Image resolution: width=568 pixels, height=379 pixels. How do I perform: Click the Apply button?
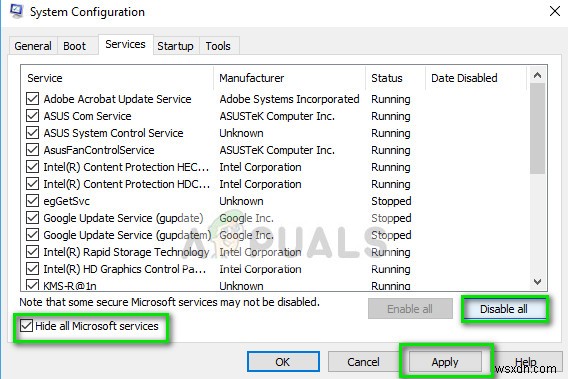pyautogui.click(x=445, y=362)
